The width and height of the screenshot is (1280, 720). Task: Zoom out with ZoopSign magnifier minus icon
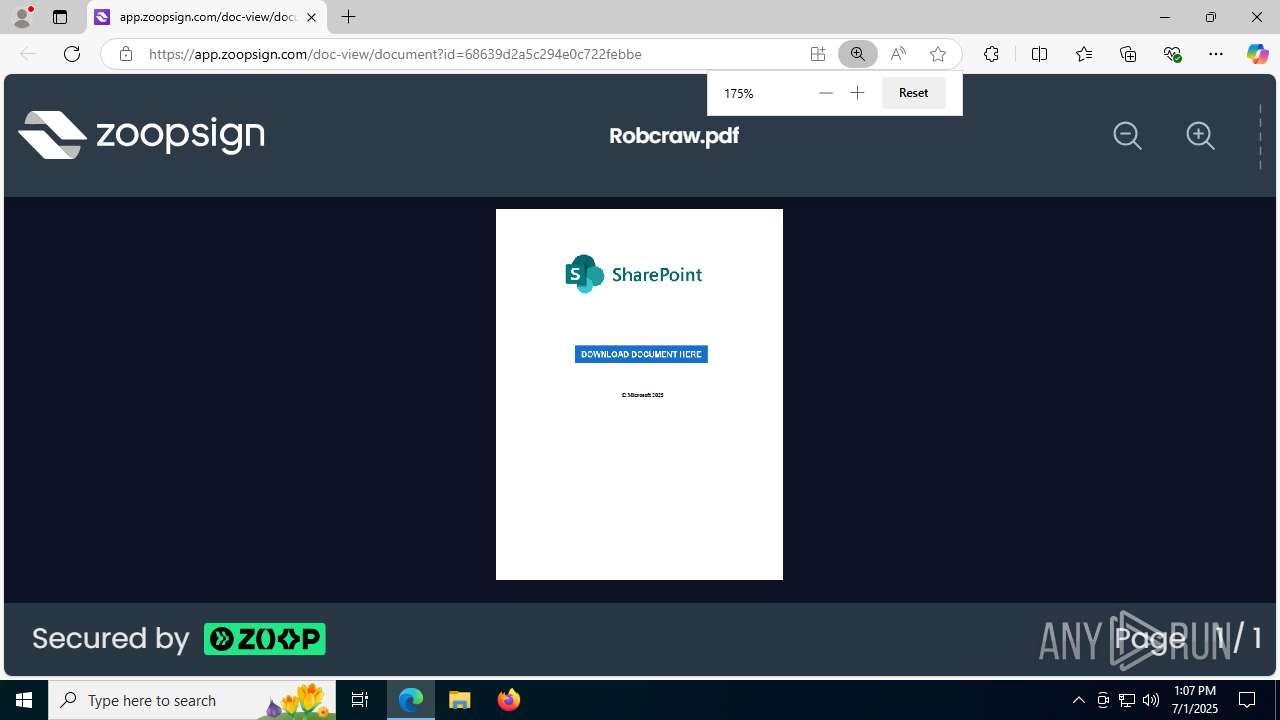(1128, 136)
